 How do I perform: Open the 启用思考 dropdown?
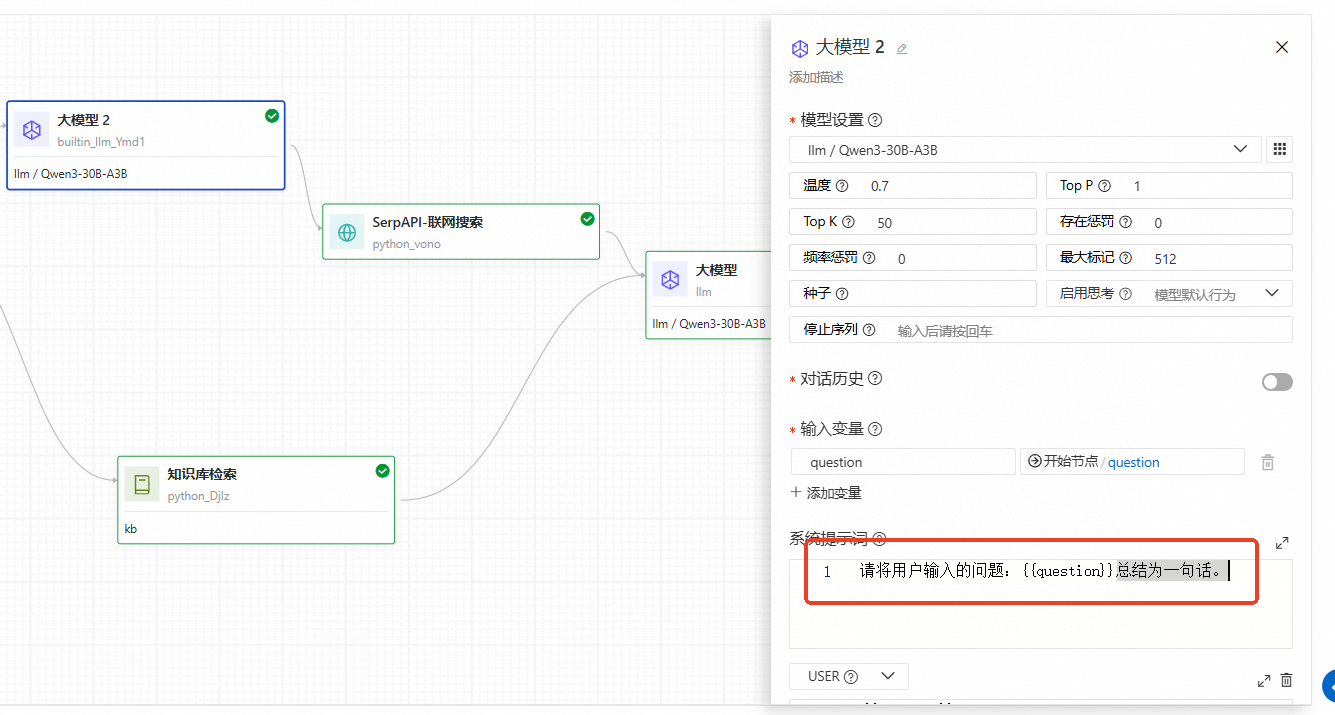coord(1216,294)
